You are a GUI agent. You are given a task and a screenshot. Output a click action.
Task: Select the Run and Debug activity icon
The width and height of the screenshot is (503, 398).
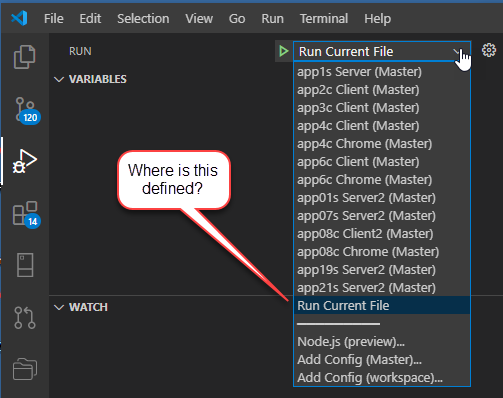tap(25, 161)
